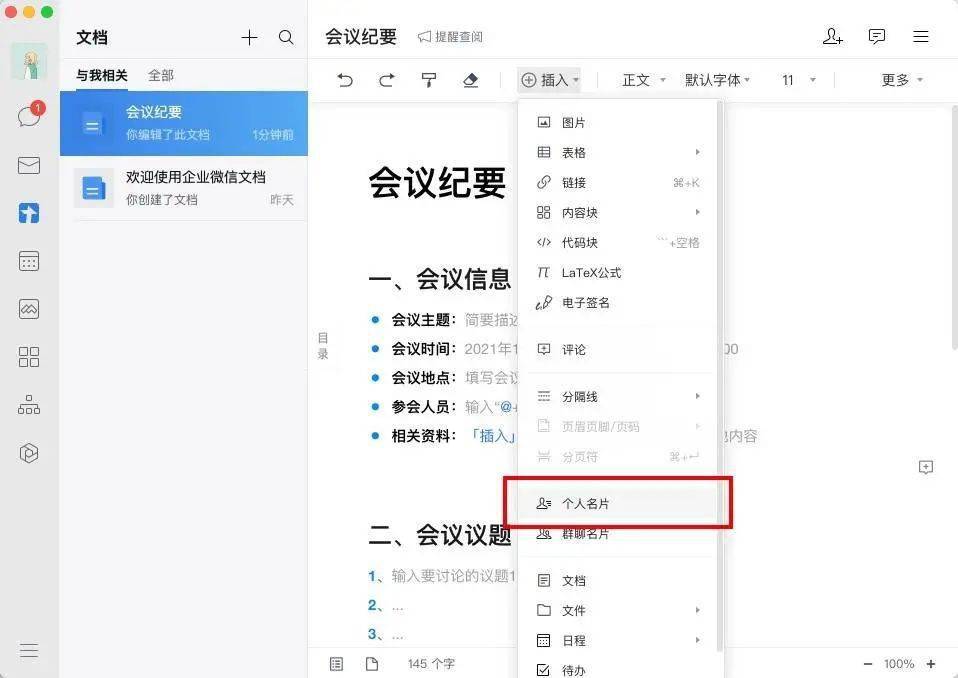Viewport: 958px width, 678px height.
Task: Create a new document with the plus button
Action: click(249, 37)
